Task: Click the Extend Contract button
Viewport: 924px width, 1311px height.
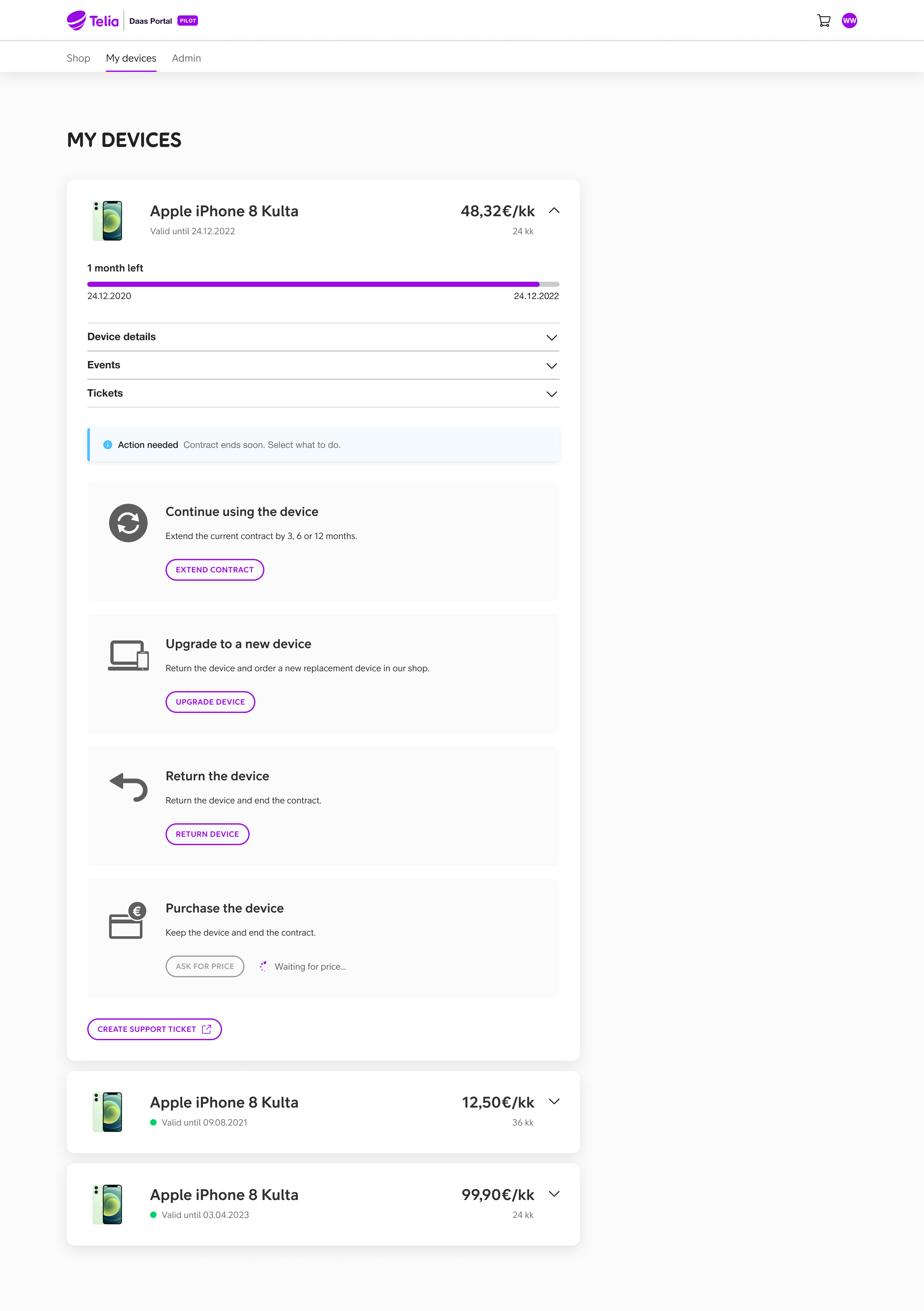Action: [x=215, y=569]
